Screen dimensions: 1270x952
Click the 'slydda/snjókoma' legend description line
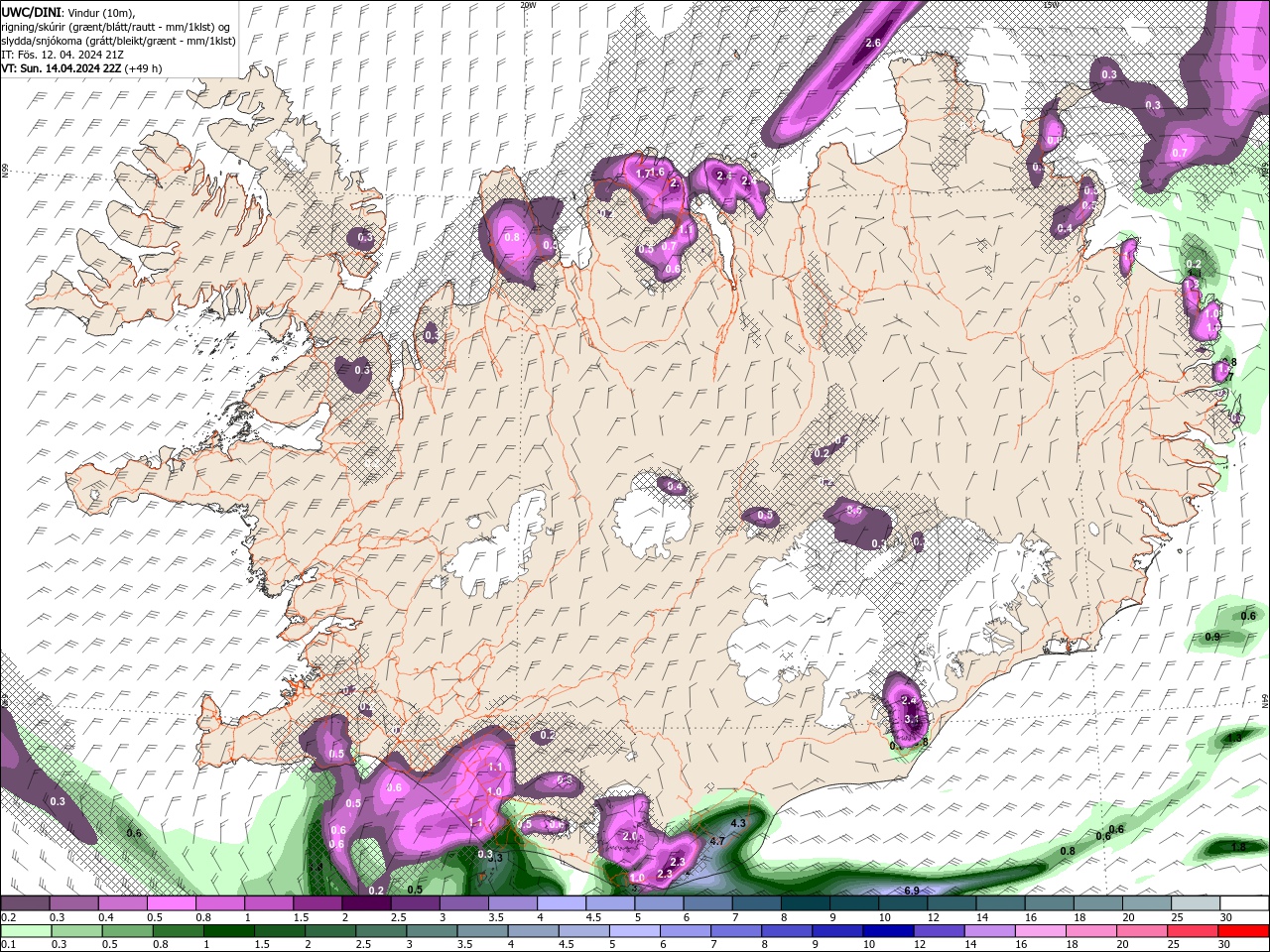click(119, 41)
